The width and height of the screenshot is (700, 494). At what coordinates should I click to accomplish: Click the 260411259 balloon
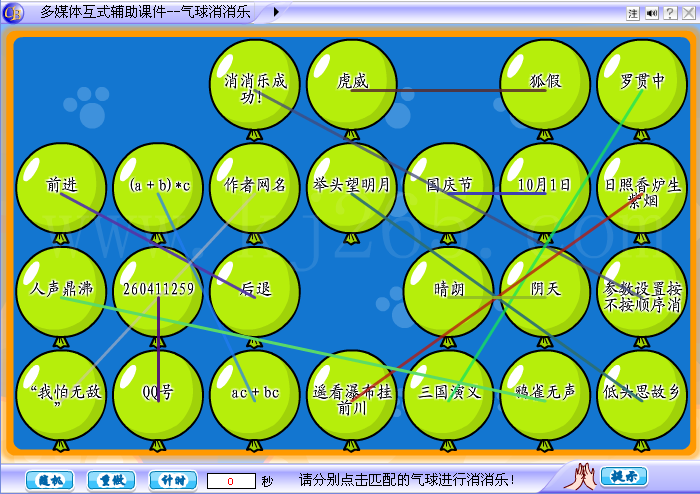click(158, 291)
